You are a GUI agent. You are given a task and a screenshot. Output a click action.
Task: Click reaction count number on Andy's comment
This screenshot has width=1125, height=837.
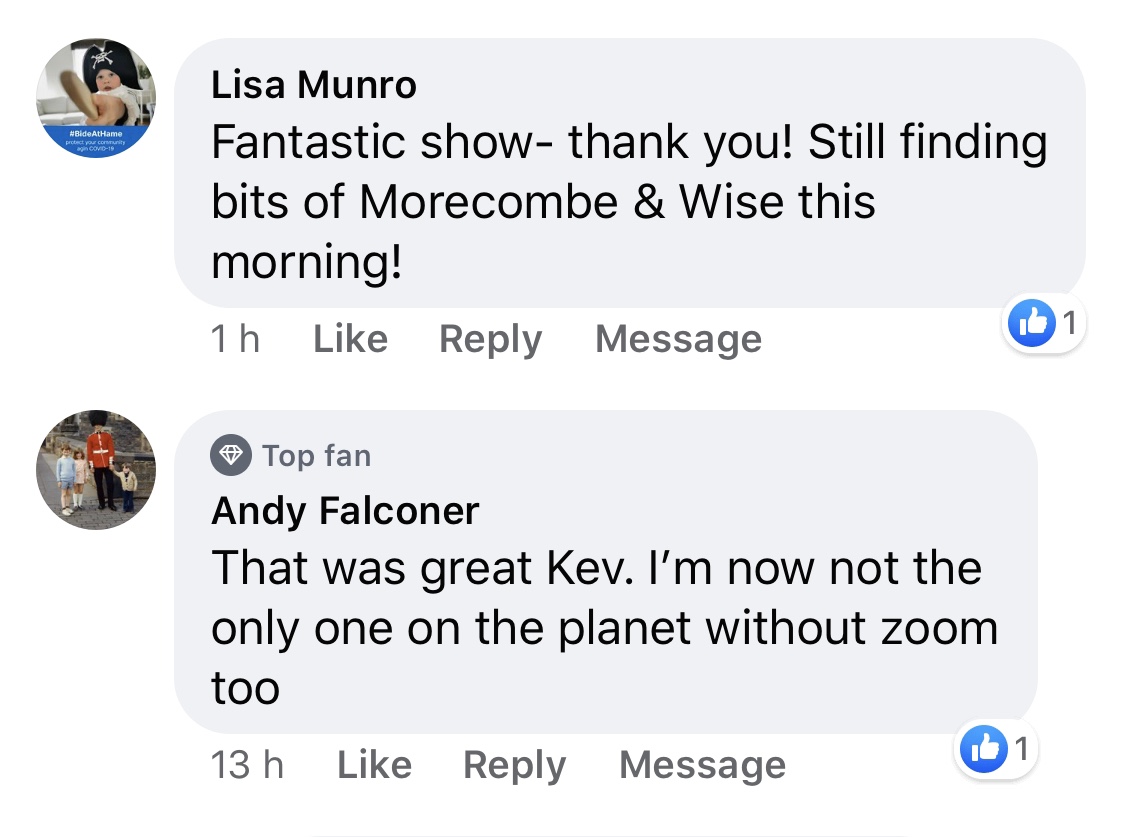1020,748
